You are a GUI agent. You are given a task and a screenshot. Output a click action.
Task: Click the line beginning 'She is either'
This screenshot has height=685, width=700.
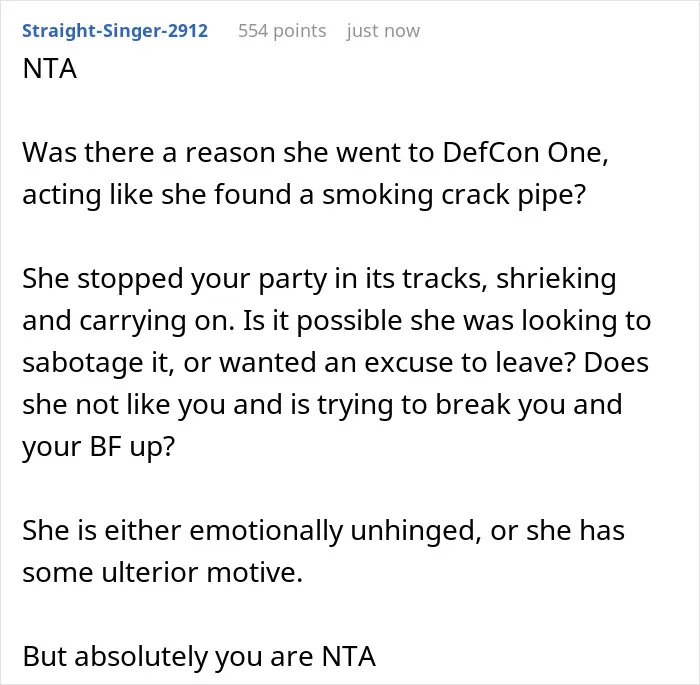[323, 531]
